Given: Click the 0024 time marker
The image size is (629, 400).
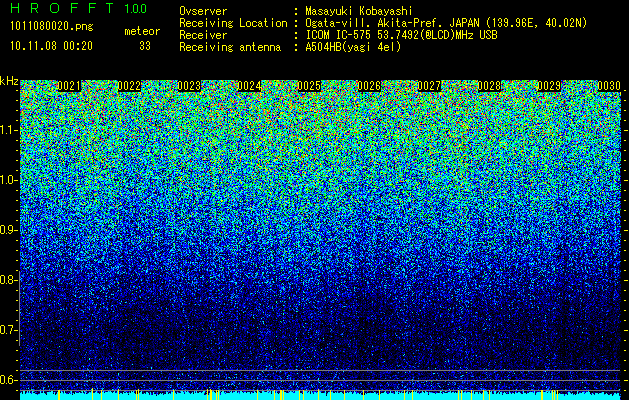Looking at the screenshot, I should tap(249, 86).
